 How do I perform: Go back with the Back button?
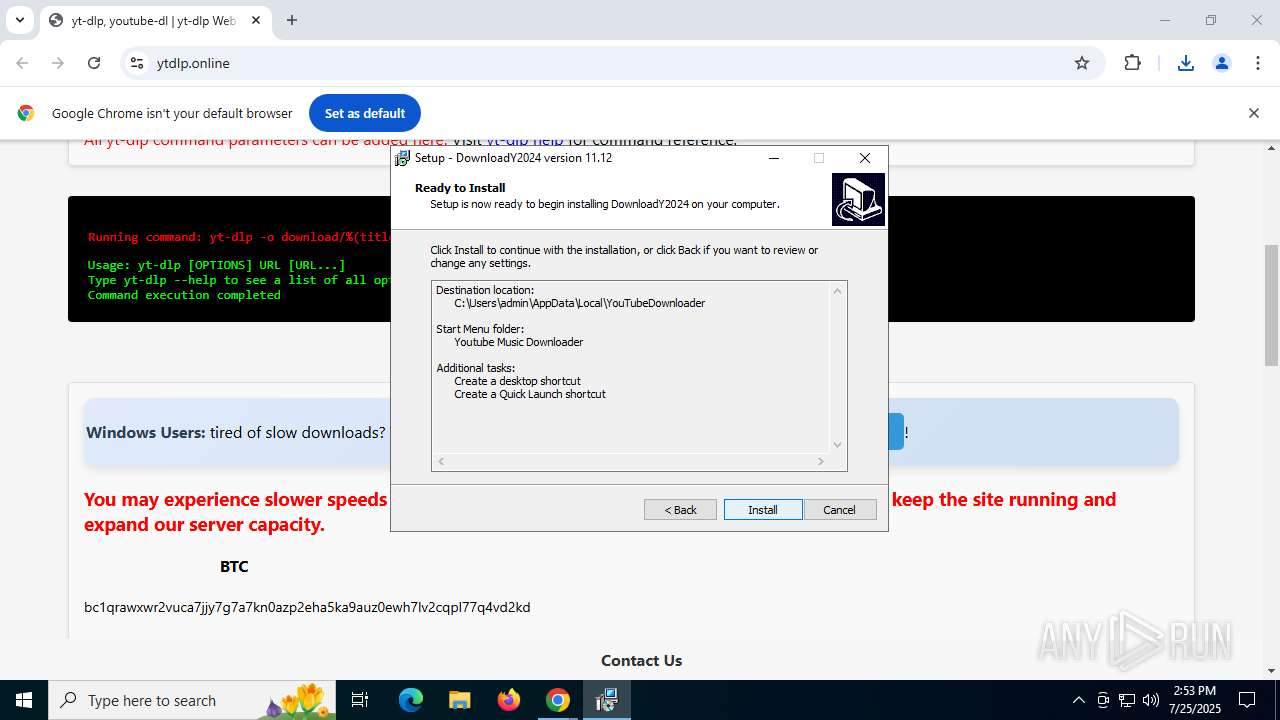[x=680, y=510]
